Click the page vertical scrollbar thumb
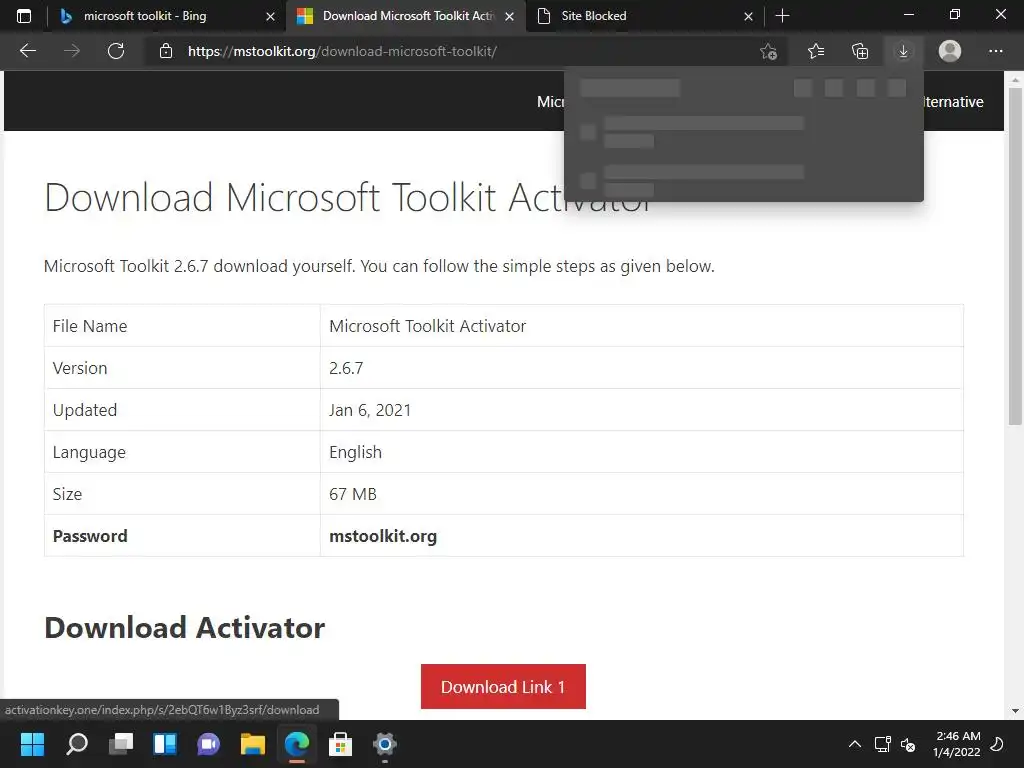The image size is (1024, 768). pyautogui.click(x=1014, y=256)
